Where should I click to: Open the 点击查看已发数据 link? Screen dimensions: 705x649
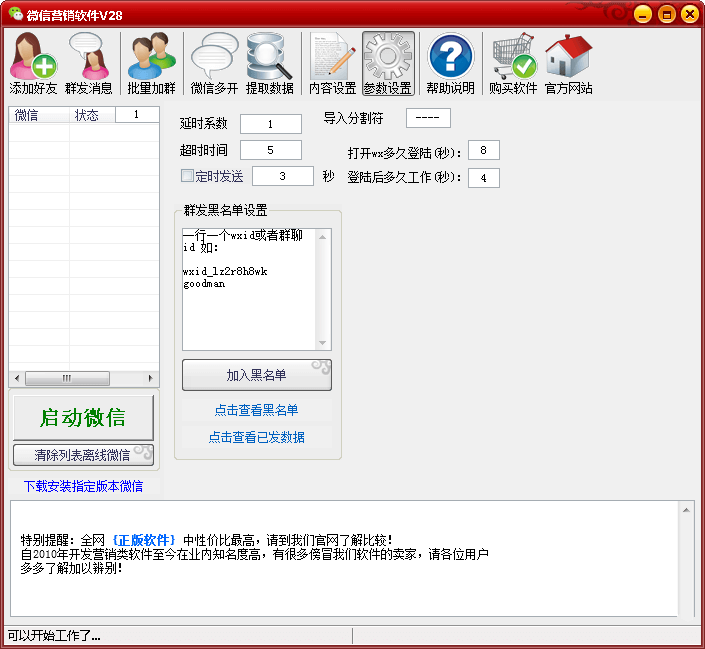[256, 437]
